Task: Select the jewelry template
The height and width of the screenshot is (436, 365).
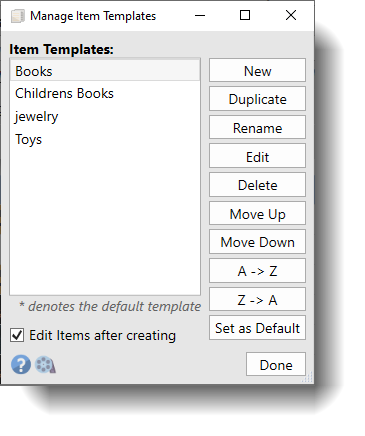Action: pos(105,116)
